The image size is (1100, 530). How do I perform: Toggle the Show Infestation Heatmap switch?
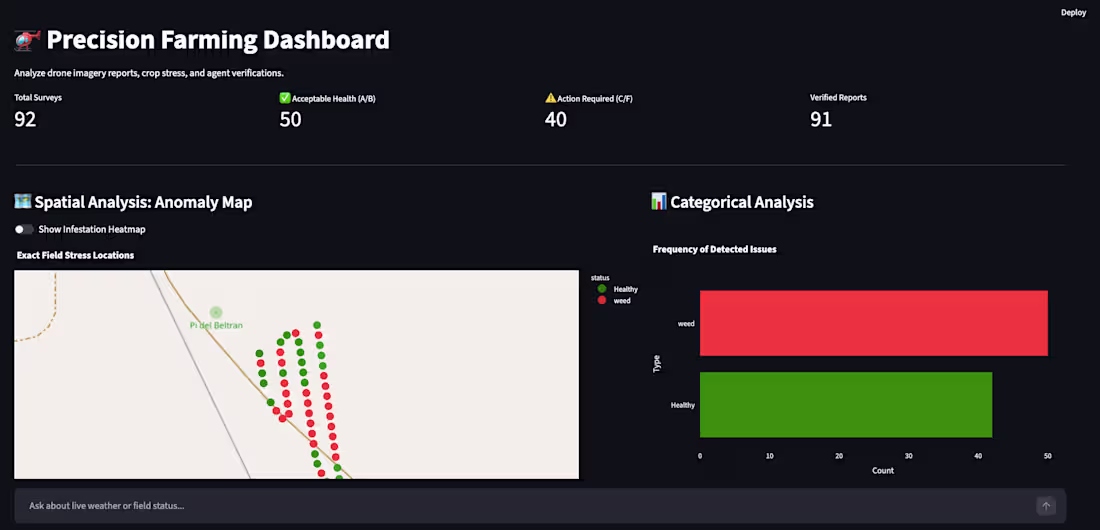[24, 230]
